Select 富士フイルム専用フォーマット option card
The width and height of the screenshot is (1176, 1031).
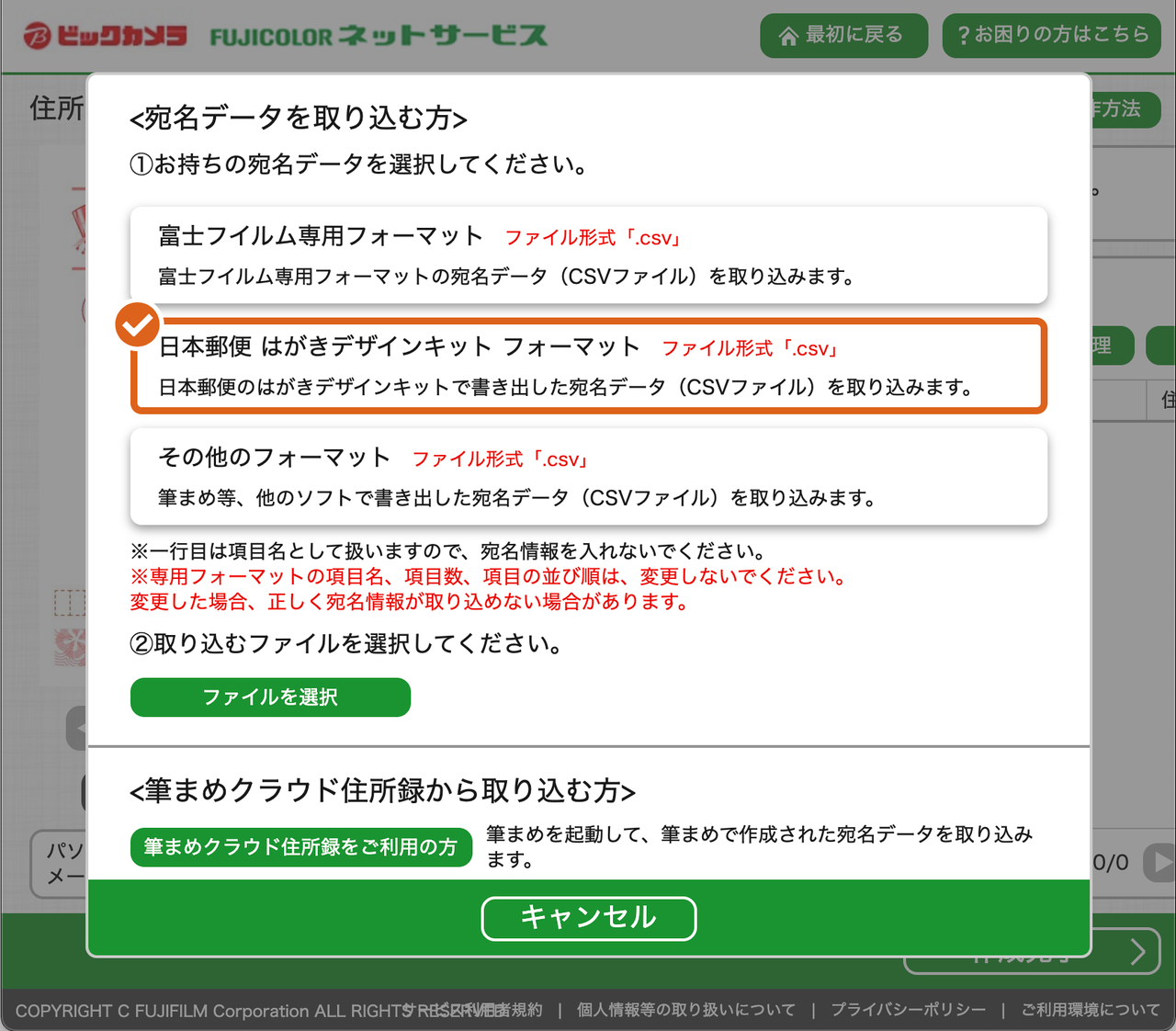click(588, 255)
